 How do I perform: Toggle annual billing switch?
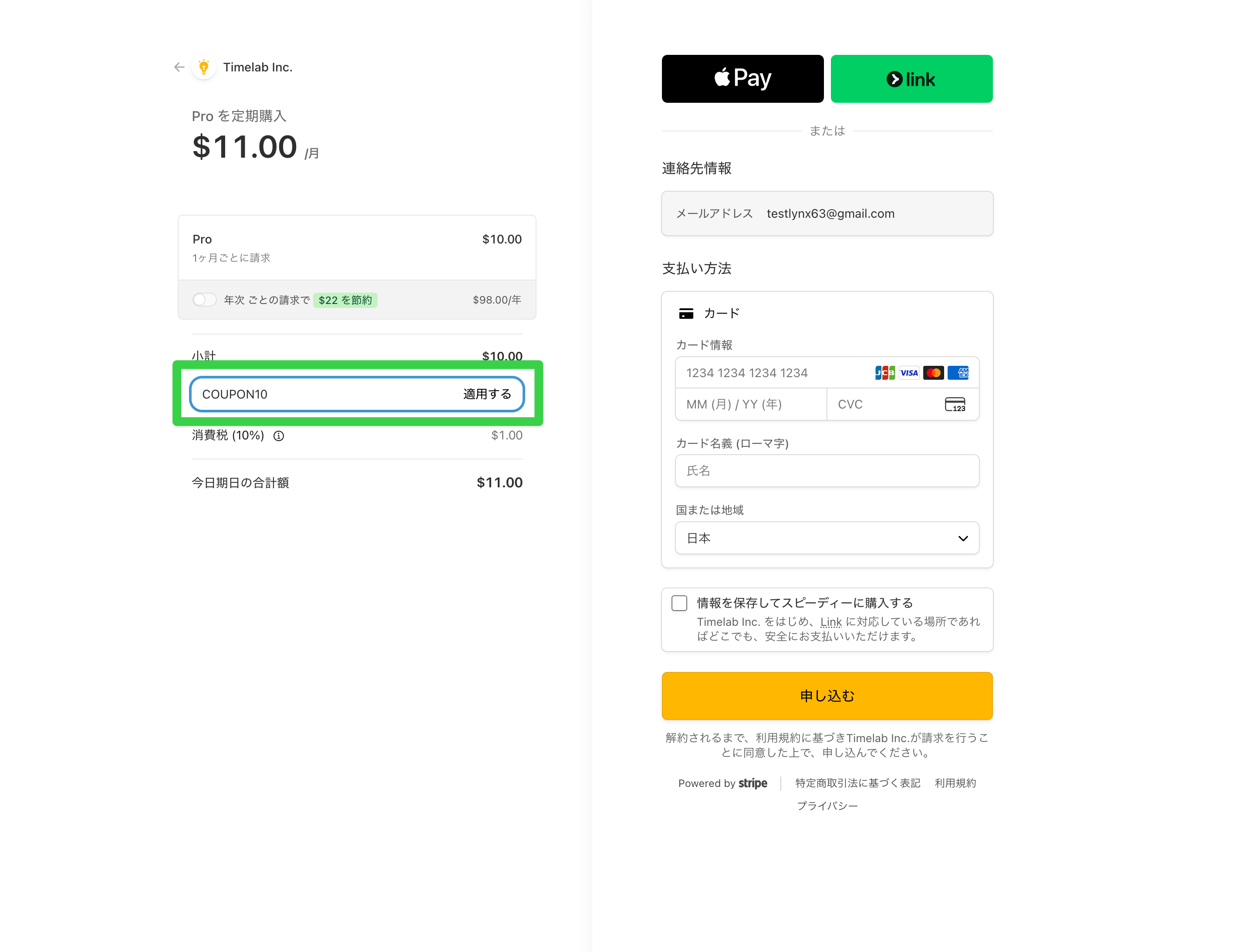tap(204, 300)
